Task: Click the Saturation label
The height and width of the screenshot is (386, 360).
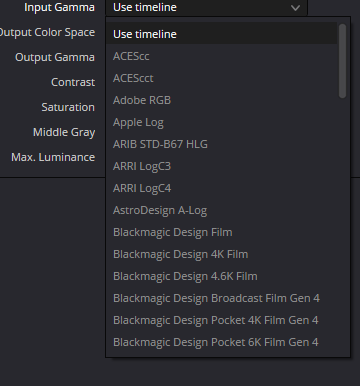Action: coord(68,107)
